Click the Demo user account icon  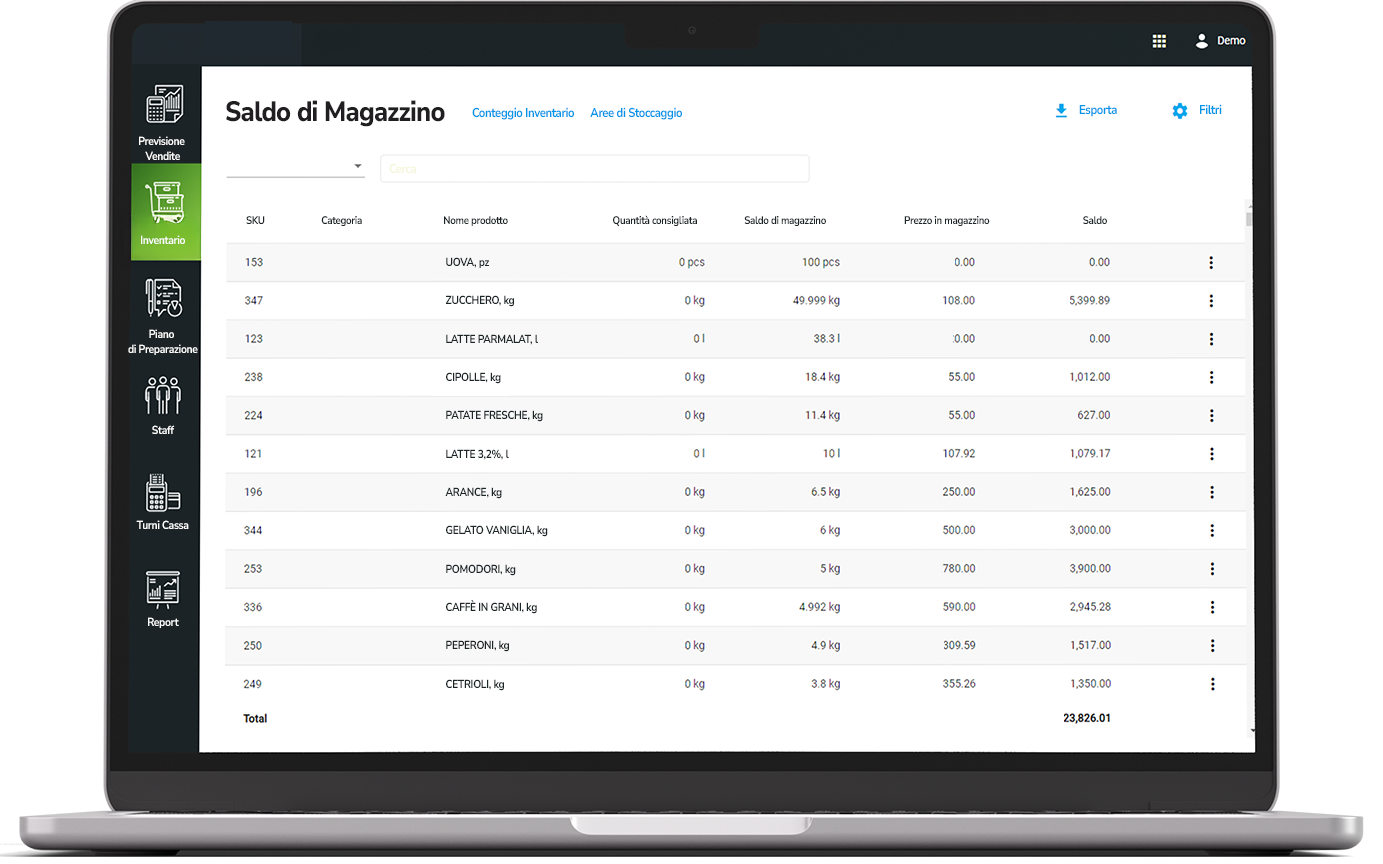point(1201,41)
